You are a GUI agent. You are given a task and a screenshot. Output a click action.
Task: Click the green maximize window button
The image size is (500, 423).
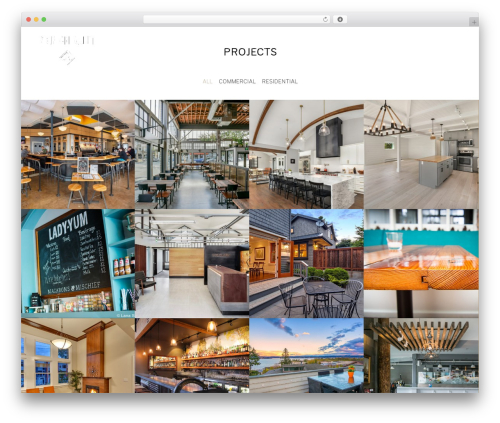coord(44,20)
